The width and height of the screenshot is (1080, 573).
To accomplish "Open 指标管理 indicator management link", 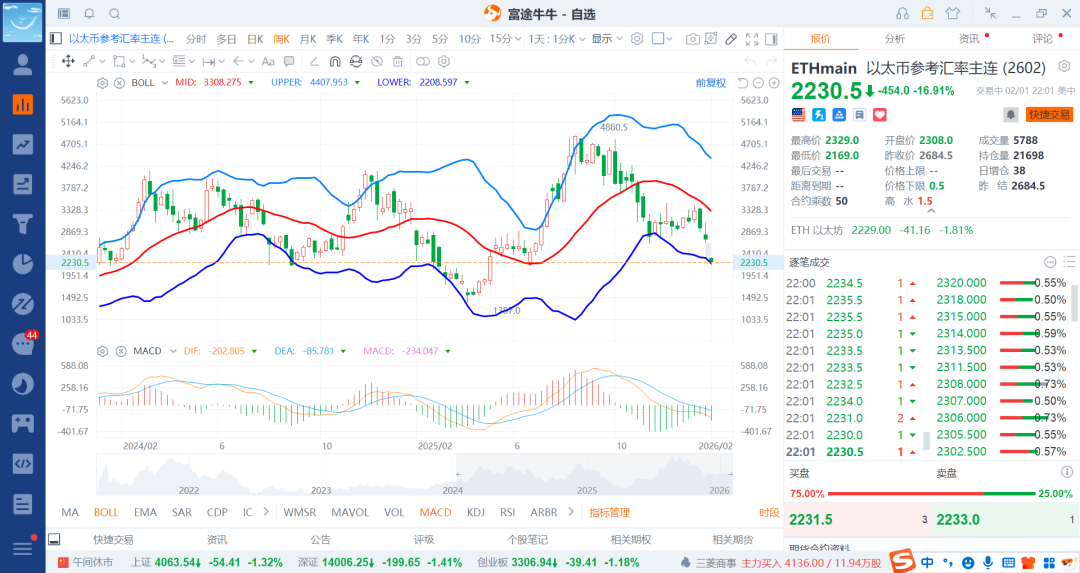I will tap(609, 512).
